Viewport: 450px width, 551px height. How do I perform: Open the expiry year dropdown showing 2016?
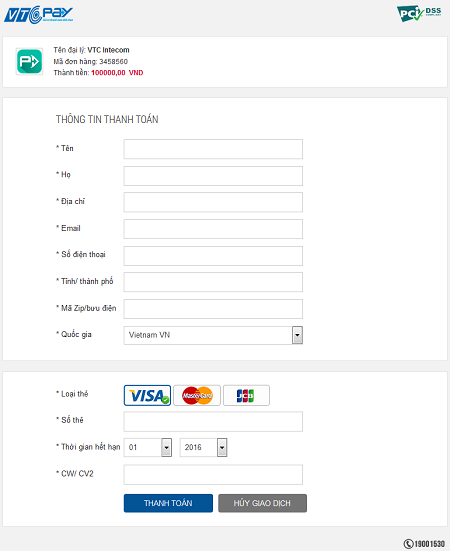[203, 447]
